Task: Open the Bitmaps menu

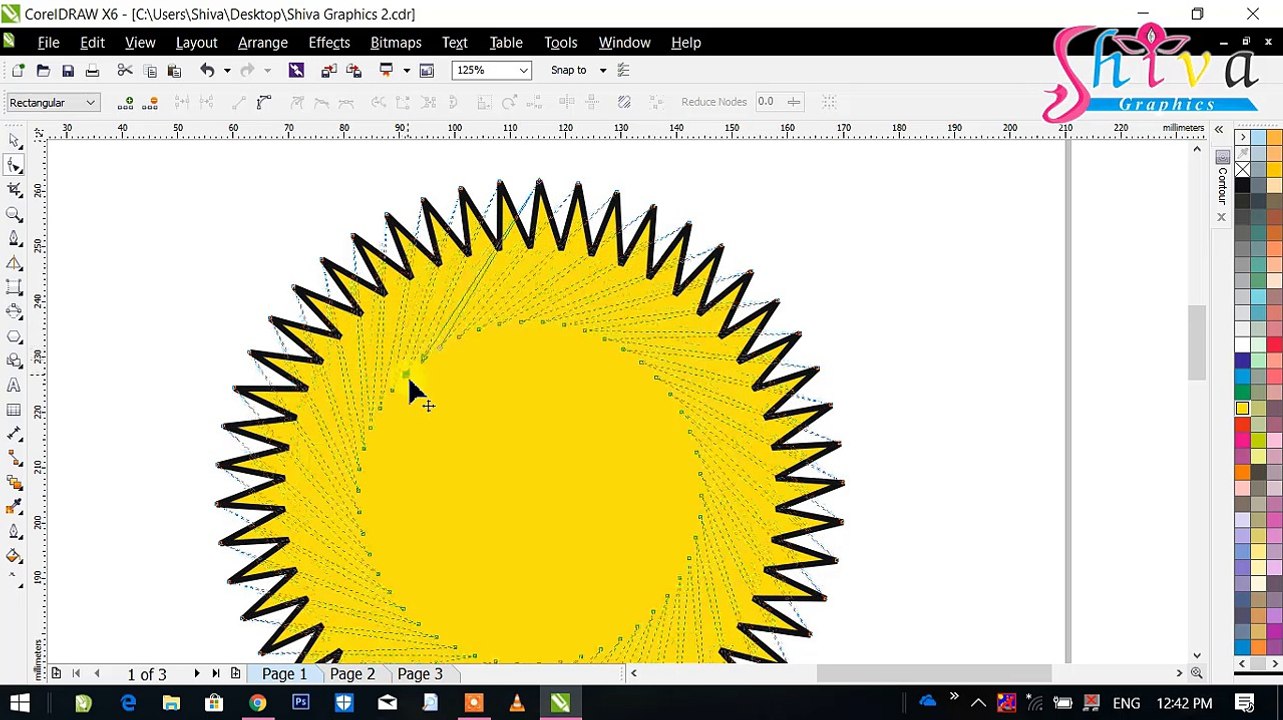Action: tap(396, 42)
